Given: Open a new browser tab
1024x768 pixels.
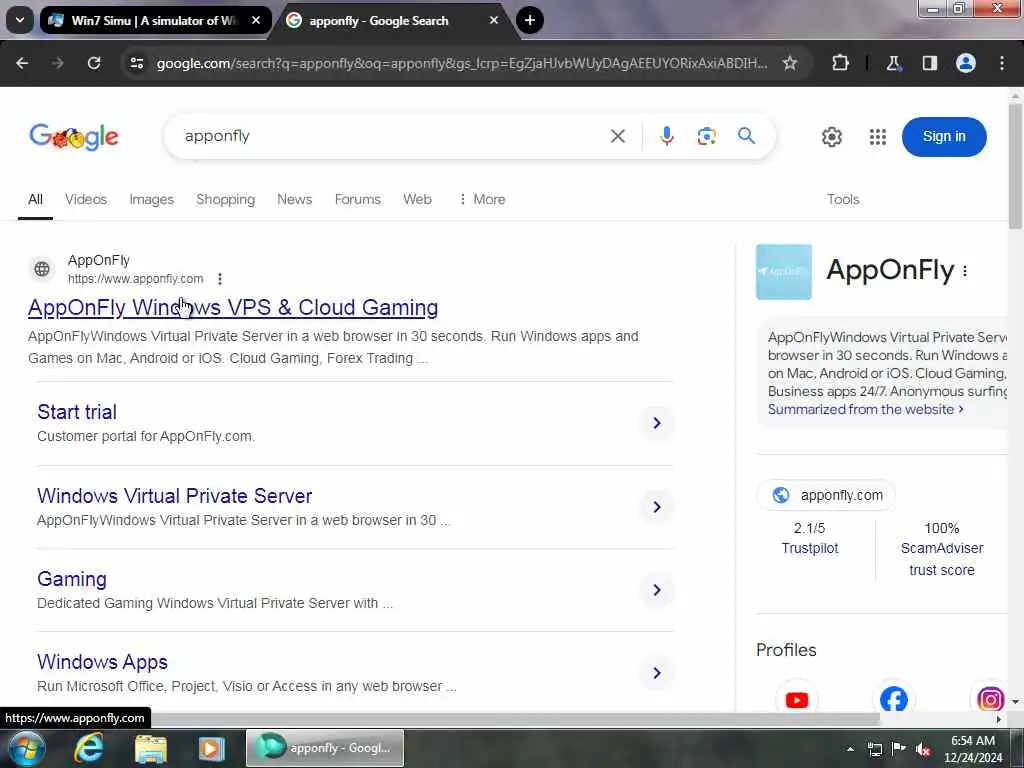Looking at the screenshot, I should (530, 20).
